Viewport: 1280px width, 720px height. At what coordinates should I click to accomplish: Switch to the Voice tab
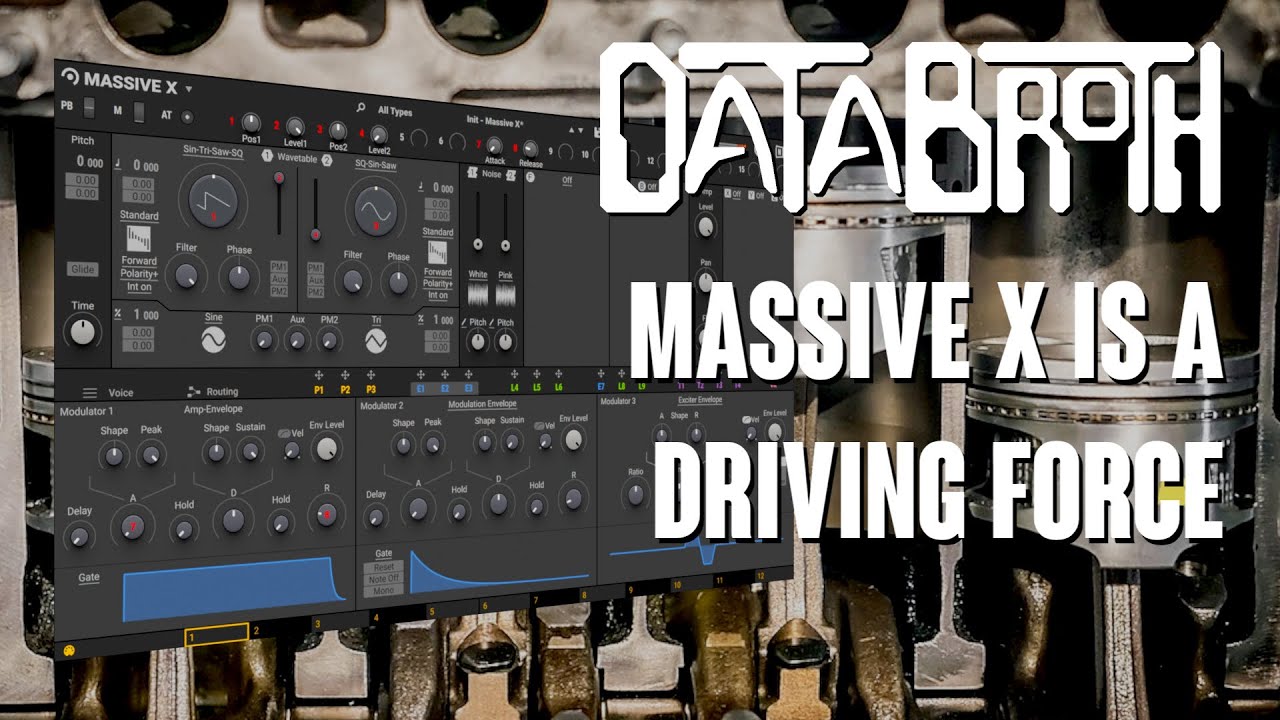120,393
